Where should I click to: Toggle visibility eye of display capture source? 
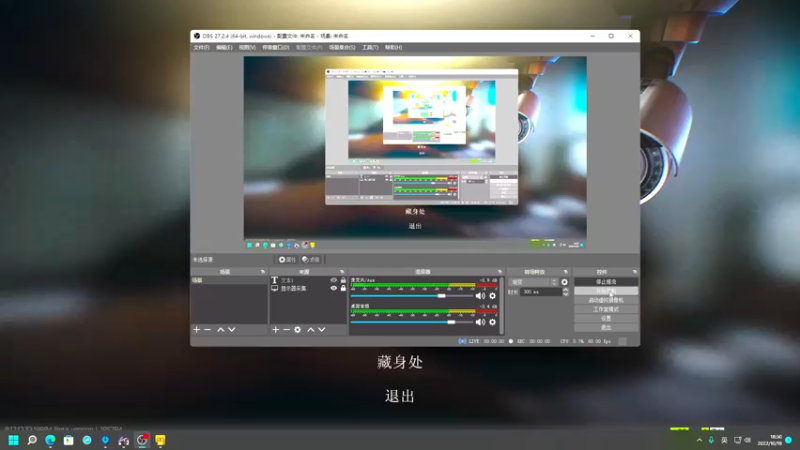(x=334, y=288)
